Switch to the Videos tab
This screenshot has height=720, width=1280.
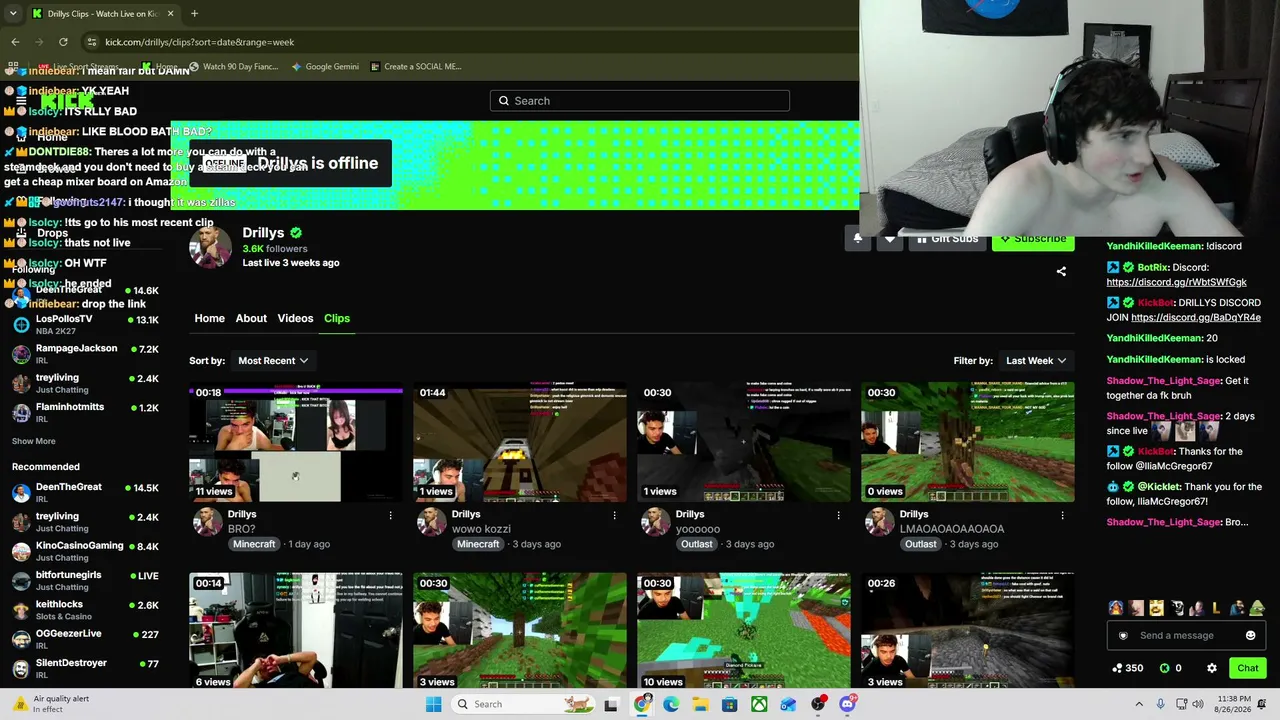295,318
